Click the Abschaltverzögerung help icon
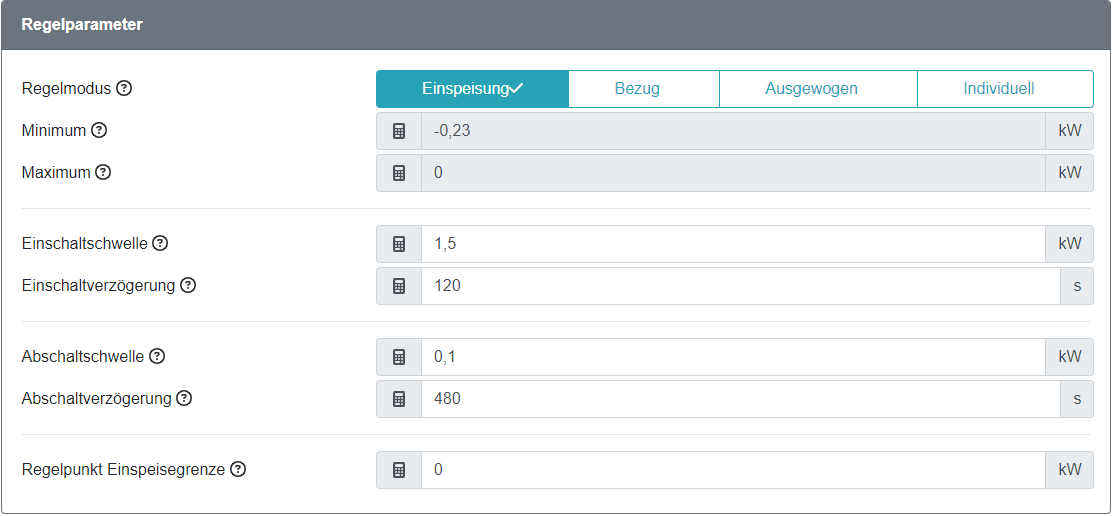 click(x=184, y=398)
